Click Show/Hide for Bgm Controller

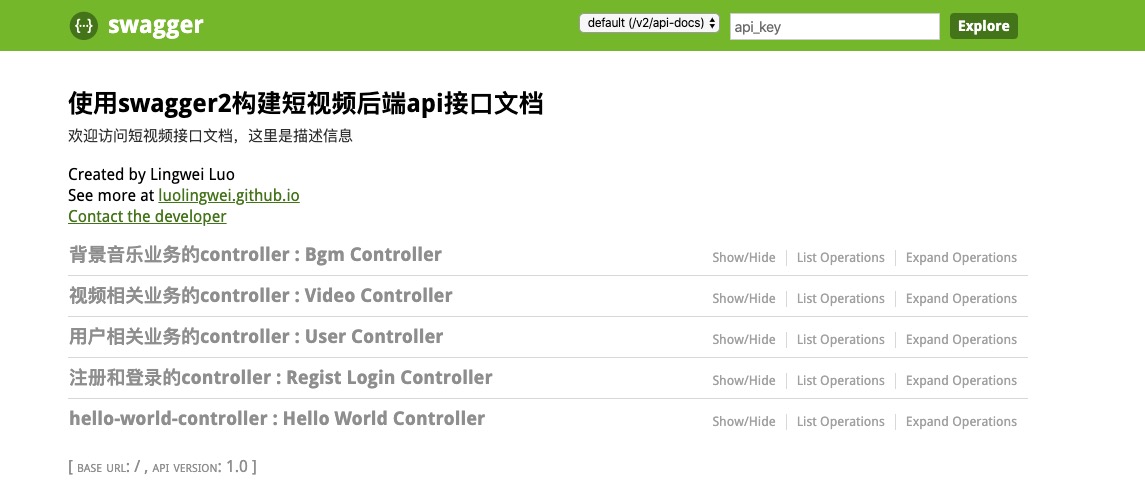(743, 257)
